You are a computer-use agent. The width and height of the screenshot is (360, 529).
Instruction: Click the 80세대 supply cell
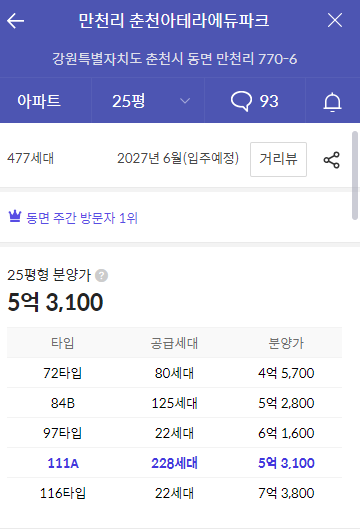(x=174, y=373)
